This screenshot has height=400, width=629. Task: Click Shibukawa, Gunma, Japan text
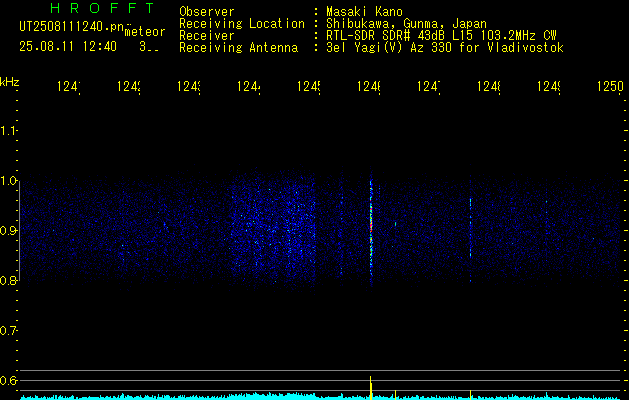406,24
